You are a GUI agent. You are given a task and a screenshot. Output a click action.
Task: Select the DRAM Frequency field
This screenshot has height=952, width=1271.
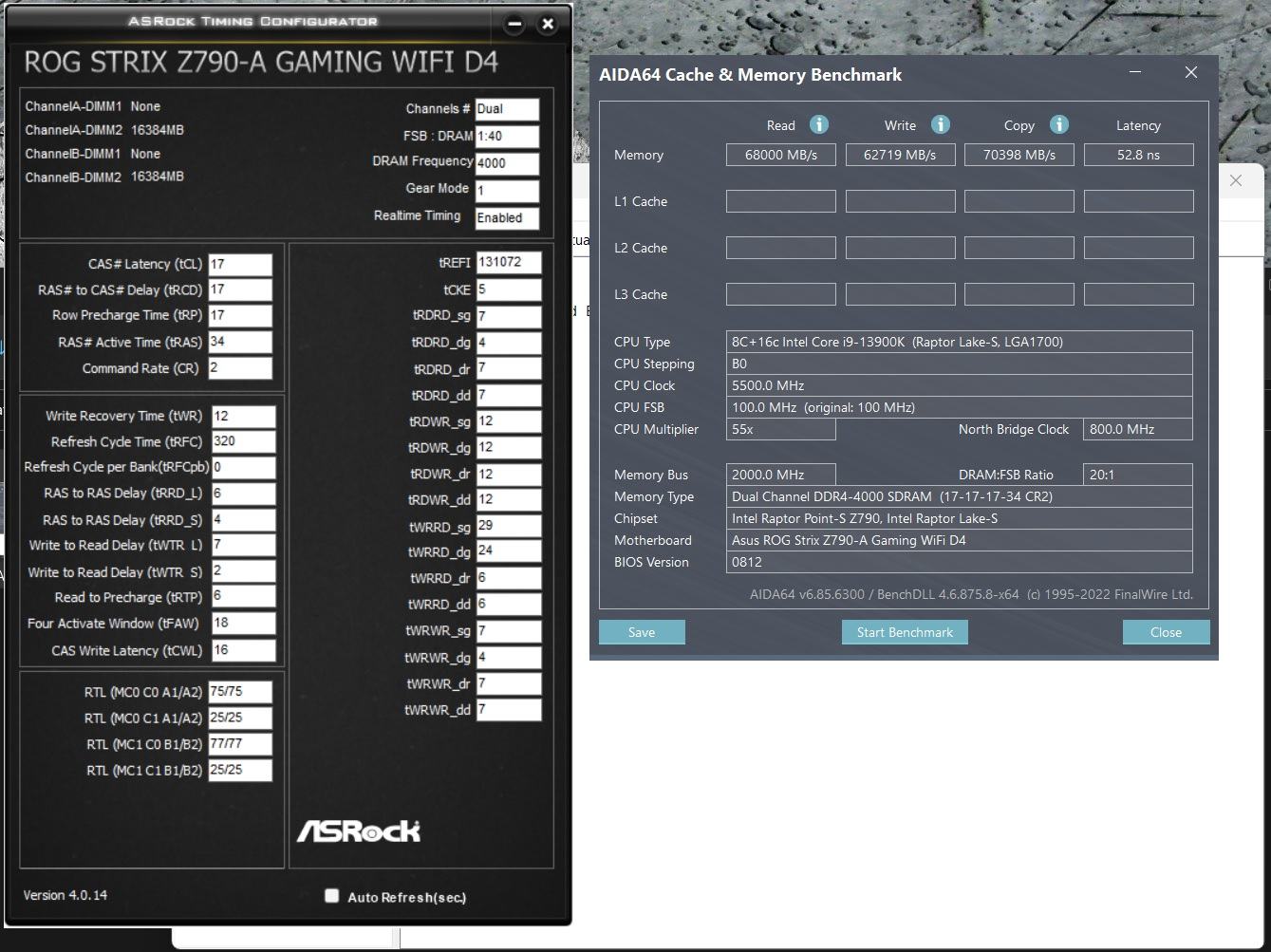coord(507,163)
